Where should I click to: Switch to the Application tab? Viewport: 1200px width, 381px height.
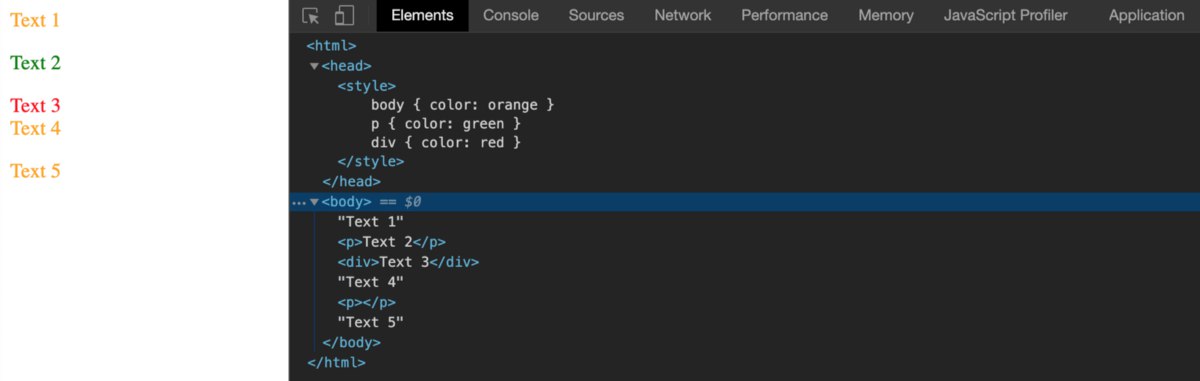[1146, 15]
